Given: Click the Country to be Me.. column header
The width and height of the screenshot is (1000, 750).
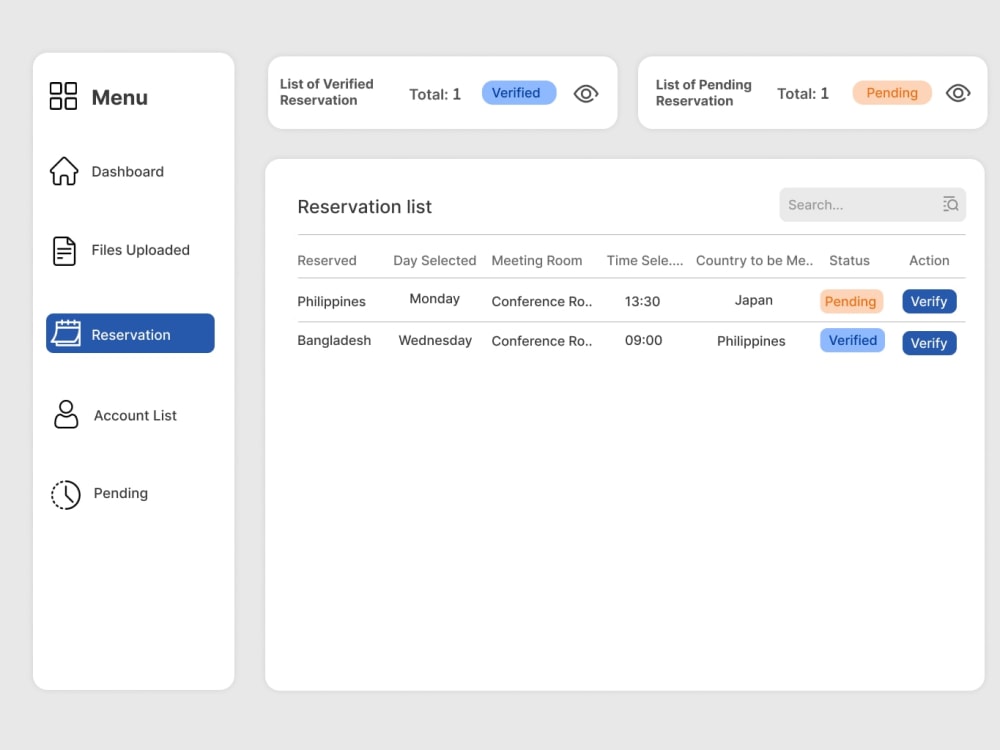Looking at the screenshot, I should point(754,260).
